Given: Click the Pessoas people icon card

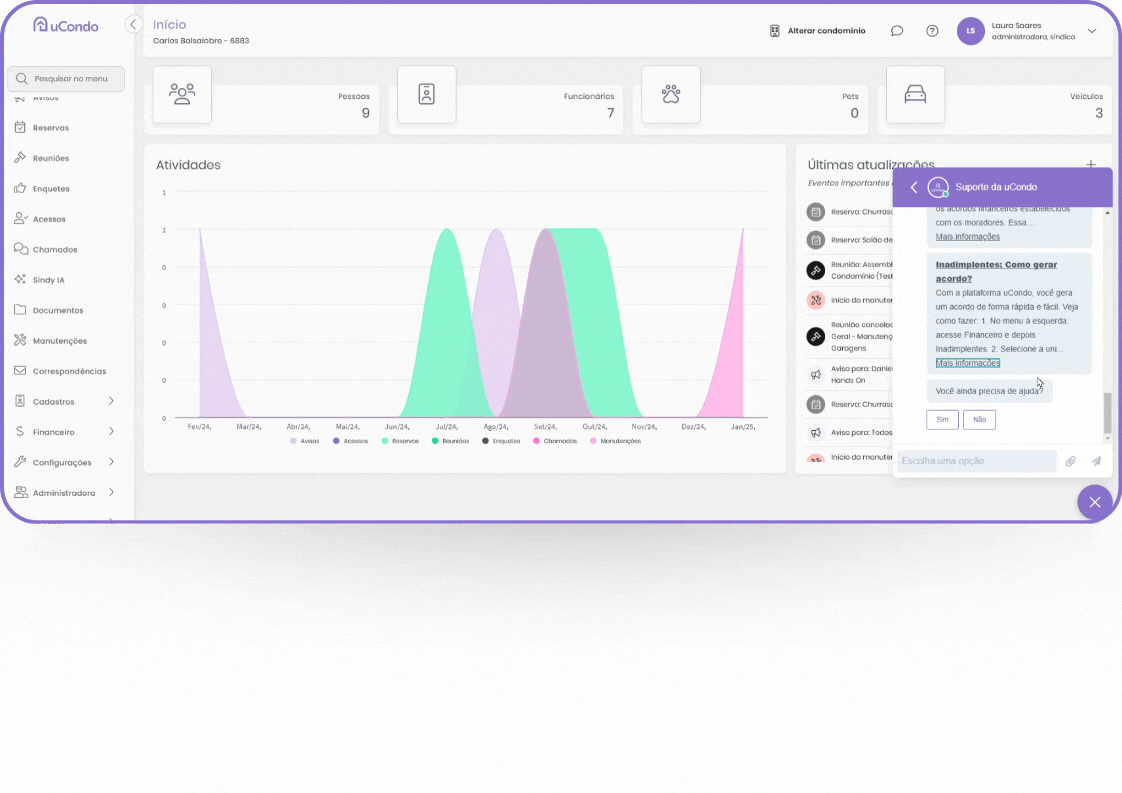Looking at the screenshot, I should pyautogui.click(x=182, y=94).
